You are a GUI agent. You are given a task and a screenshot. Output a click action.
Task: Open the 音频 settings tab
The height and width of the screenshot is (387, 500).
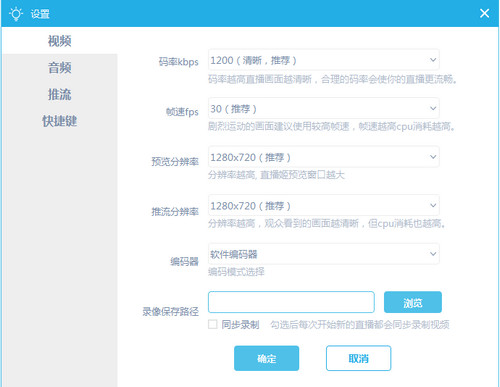click(60, 68)
